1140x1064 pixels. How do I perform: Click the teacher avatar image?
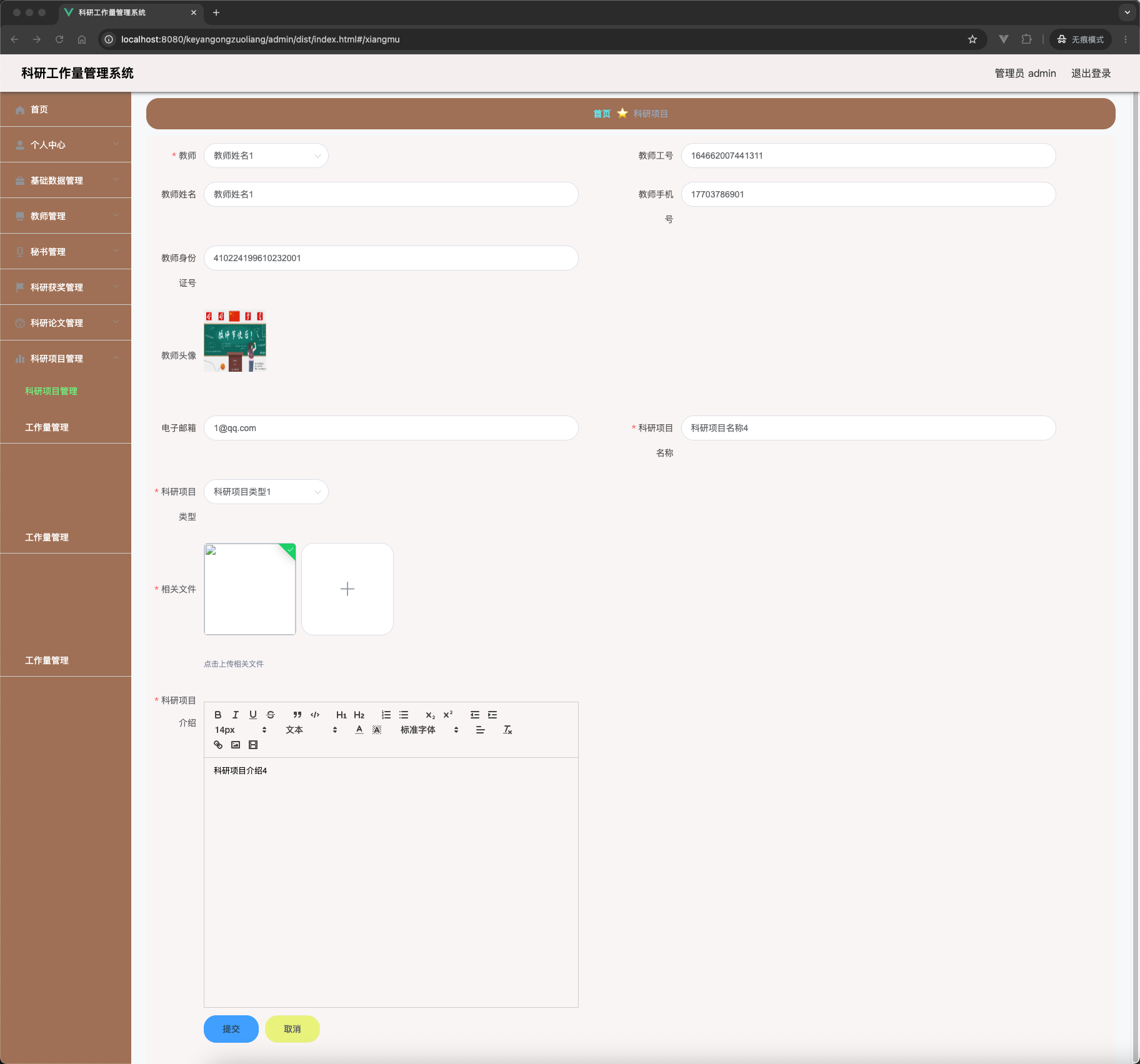click(x=235, y=341)
